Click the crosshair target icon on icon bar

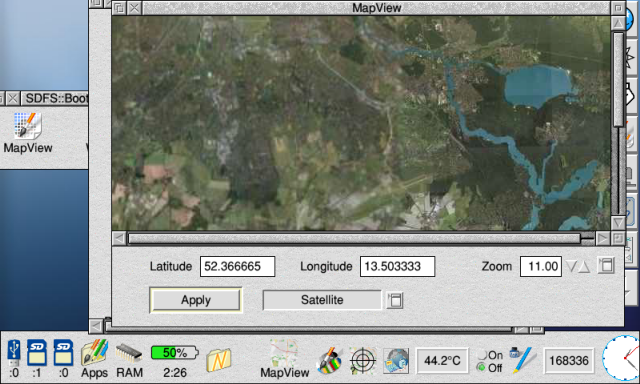(362, 360)
